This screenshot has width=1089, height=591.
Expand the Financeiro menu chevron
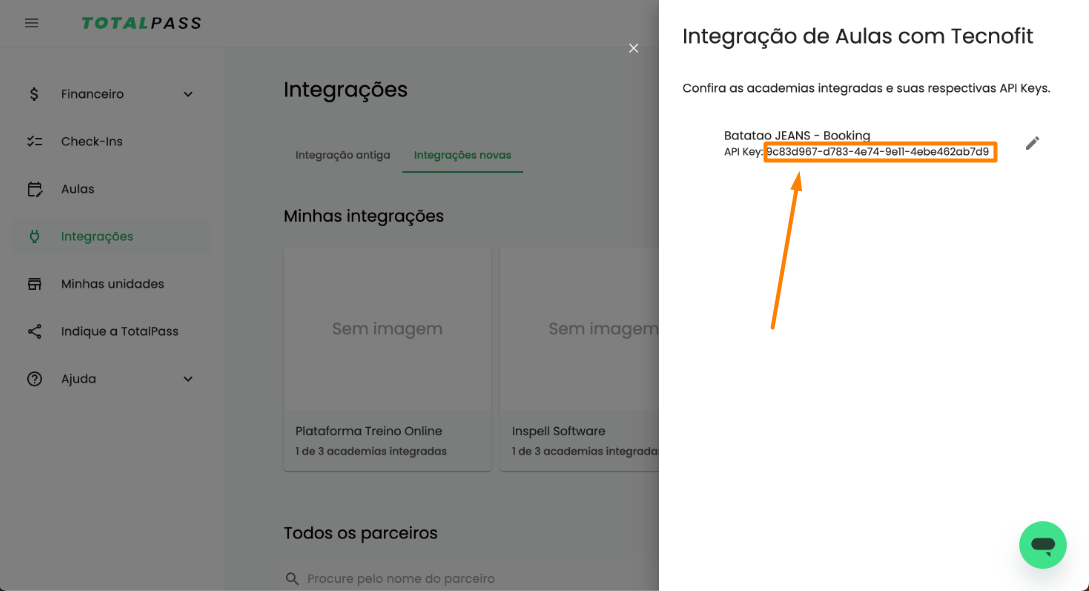(x=188, y=94)
